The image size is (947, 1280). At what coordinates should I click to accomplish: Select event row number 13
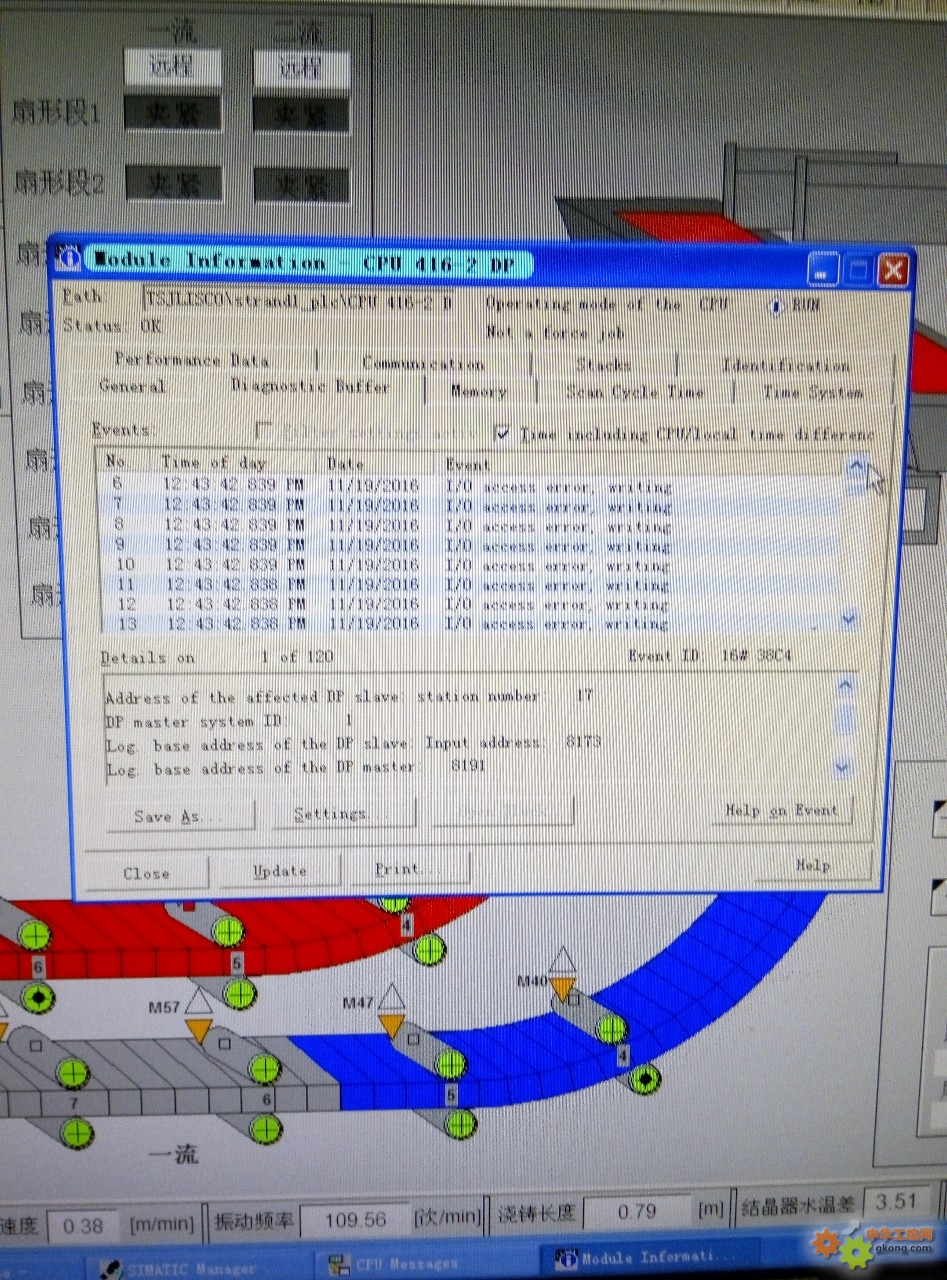(x=470, y=624)
